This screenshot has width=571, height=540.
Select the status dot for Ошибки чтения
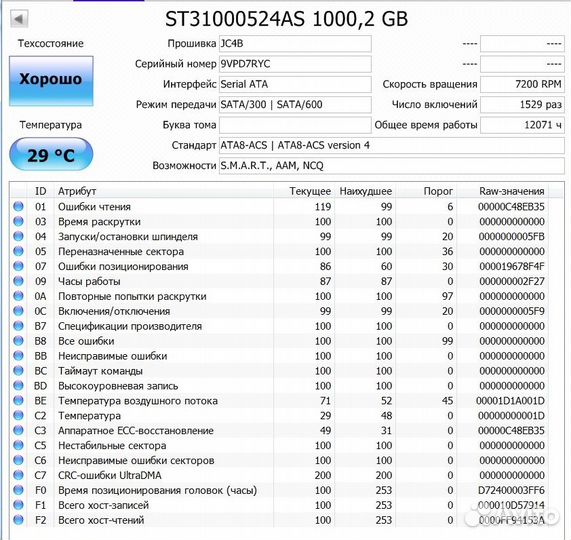pos(18,206)
